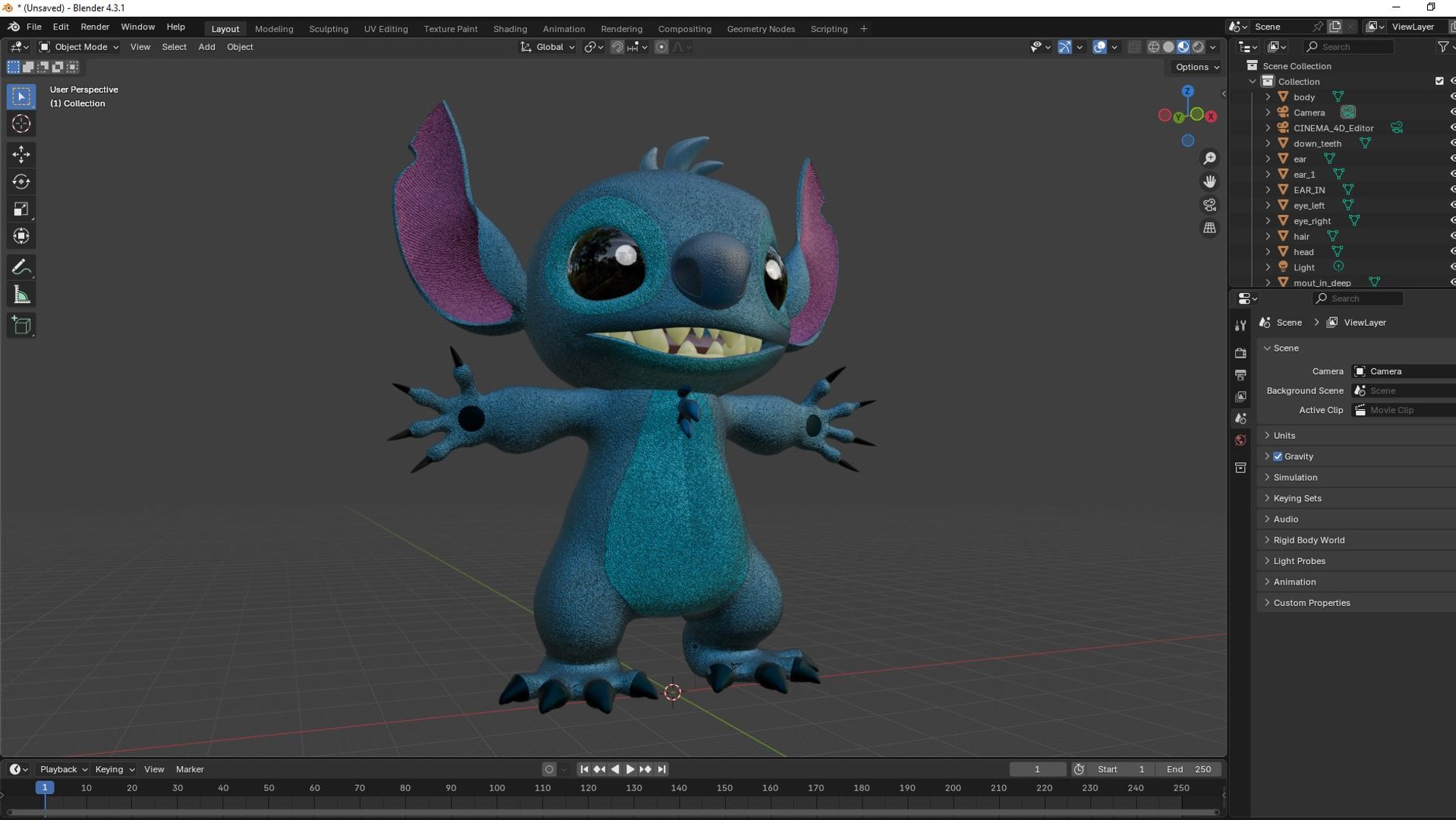Open the Add menu in viewport header
The image size is (1456, 820).
pyautogui.click(x=206, y=47)
